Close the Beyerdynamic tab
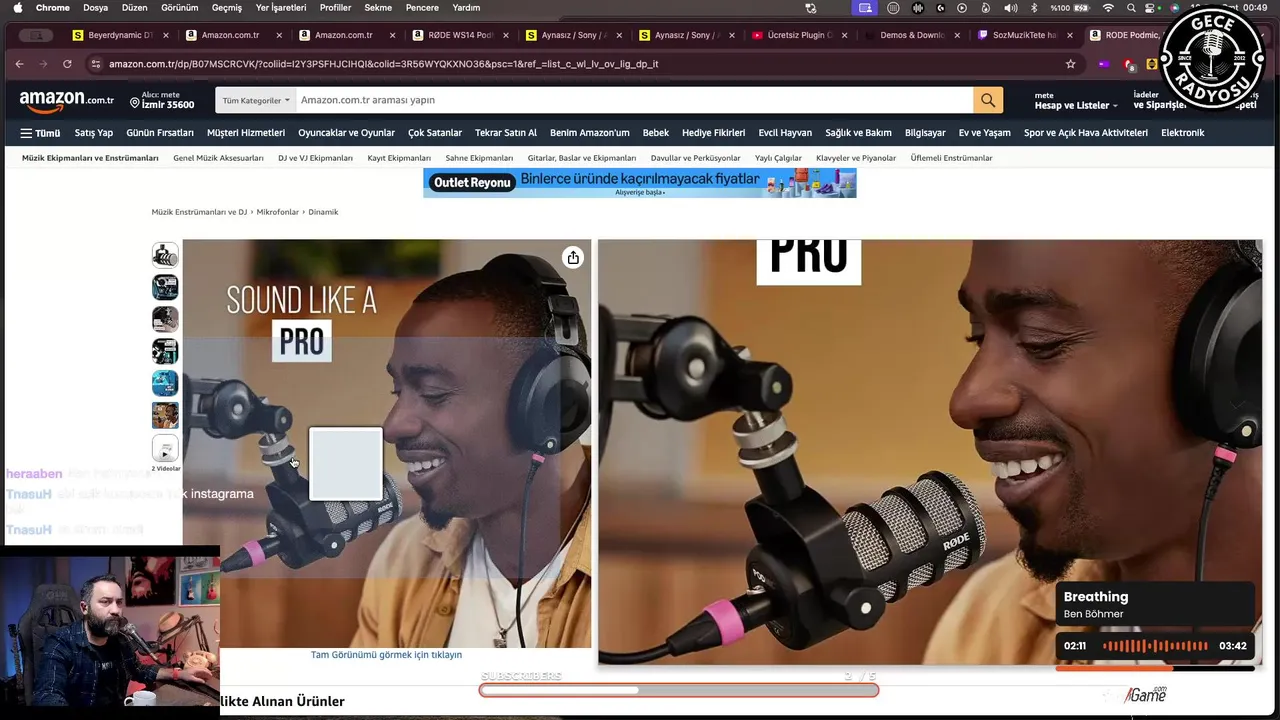Image resolution: width=1280 pixels, height=720 pixels. (x=165, y=35)
